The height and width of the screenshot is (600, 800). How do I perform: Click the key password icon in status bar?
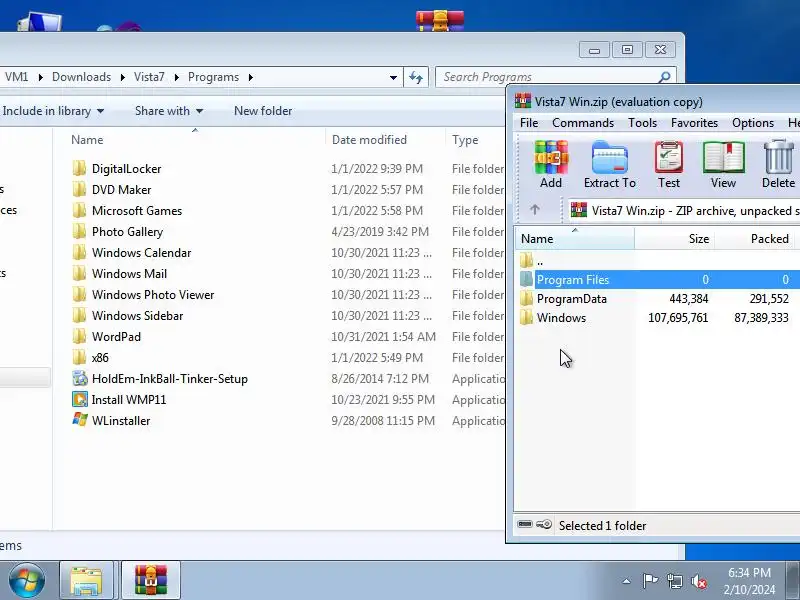click(x=544, y=524)
